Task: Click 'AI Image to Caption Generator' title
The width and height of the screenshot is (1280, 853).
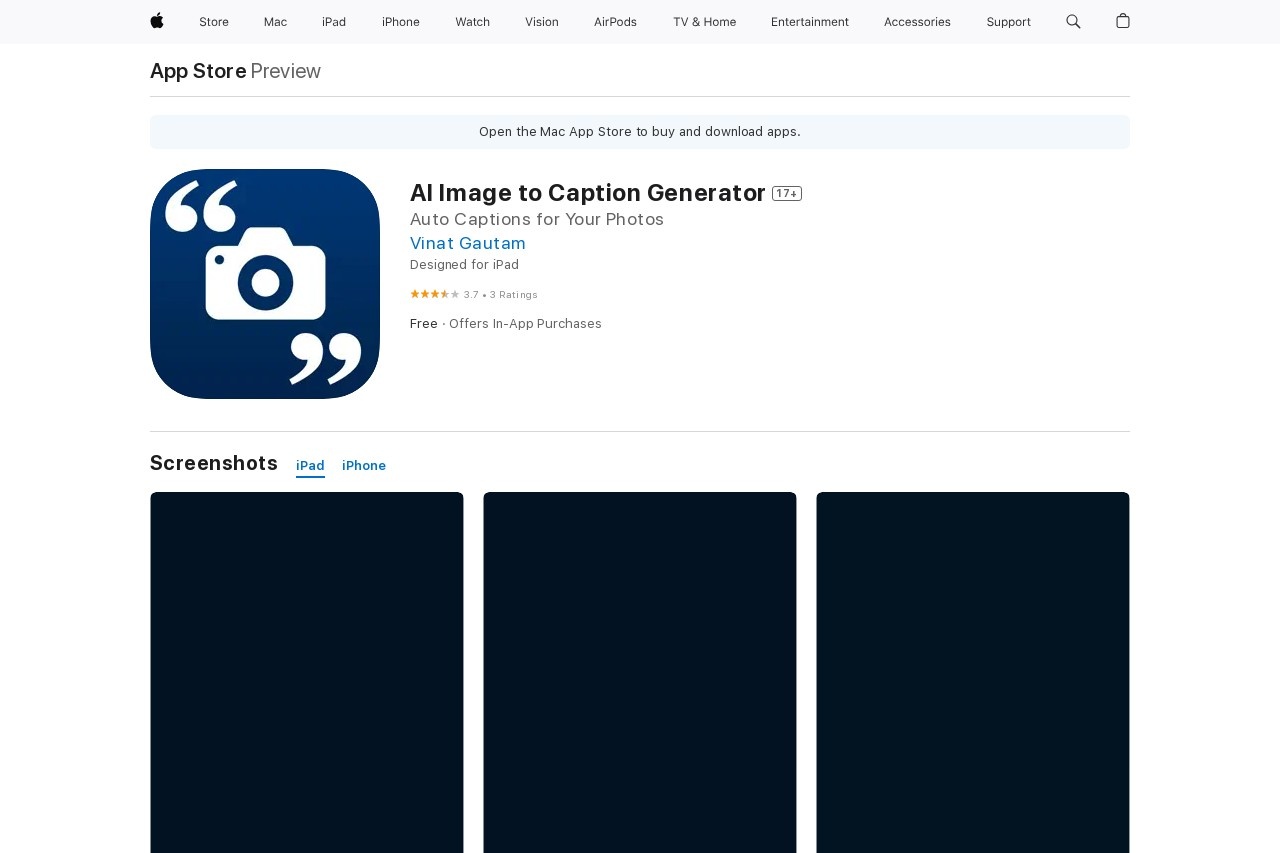Action: click(588, 193)
